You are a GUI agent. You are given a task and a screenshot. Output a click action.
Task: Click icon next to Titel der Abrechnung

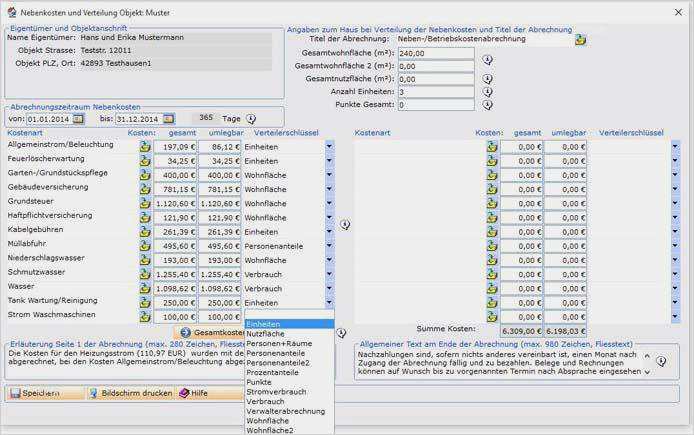coord(580,40)
